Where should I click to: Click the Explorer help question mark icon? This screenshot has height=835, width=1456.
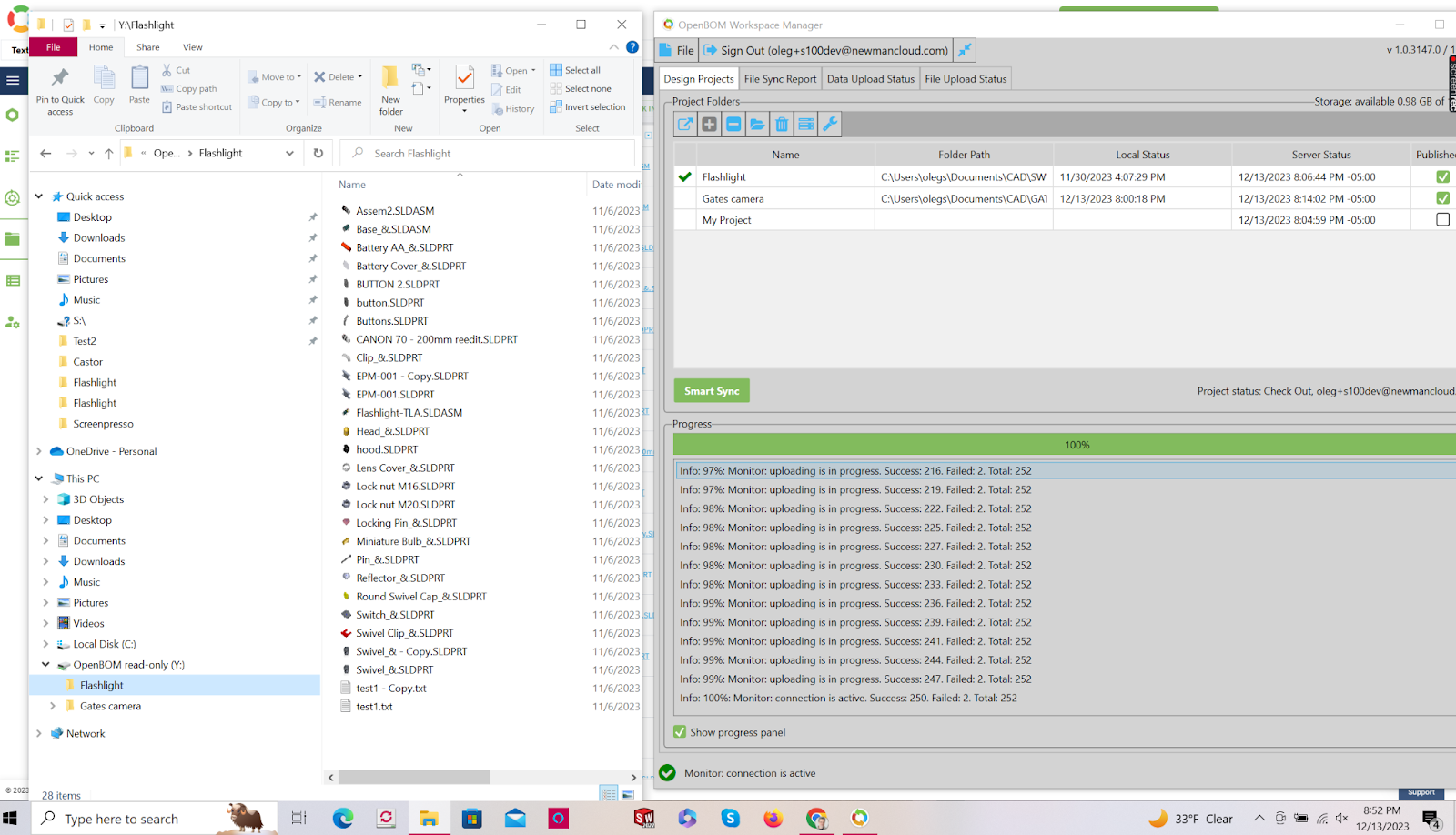(632, 47)
